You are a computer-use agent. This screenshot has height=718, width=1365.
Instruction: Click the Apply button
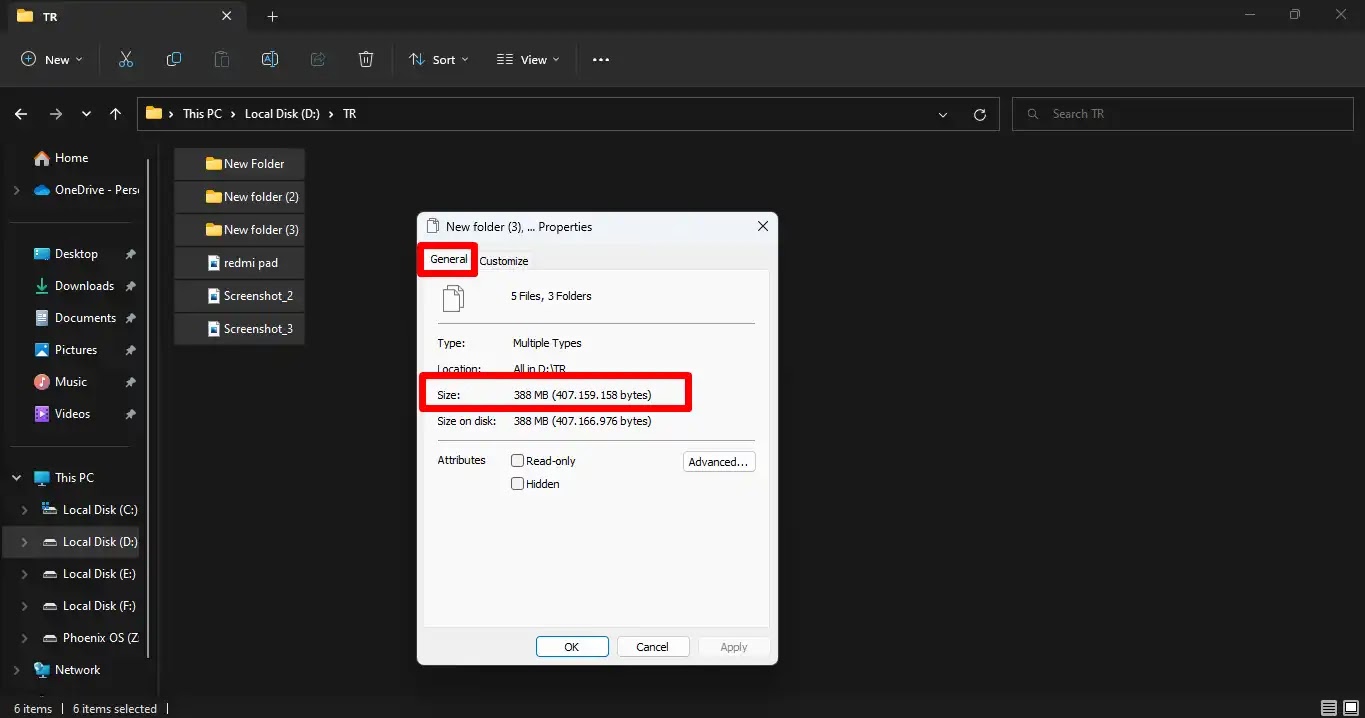pos(734,647)
